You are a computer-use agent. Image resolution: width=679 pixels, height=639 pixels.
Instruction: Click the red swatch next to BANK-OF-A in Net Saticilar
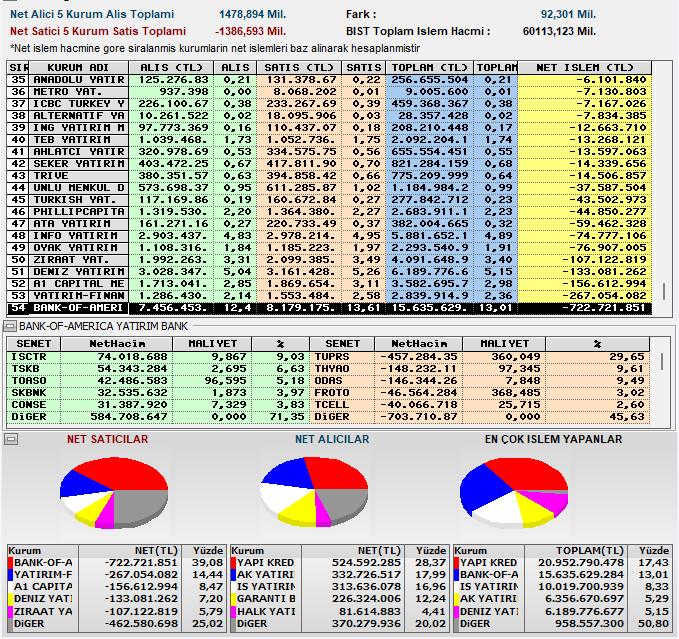10,563
